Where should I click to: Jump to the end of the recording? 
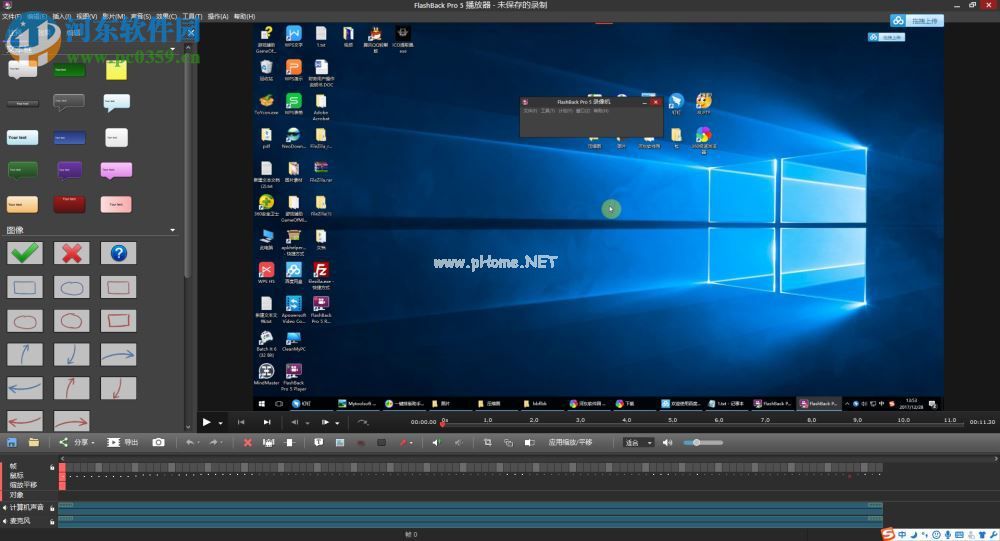267,422
